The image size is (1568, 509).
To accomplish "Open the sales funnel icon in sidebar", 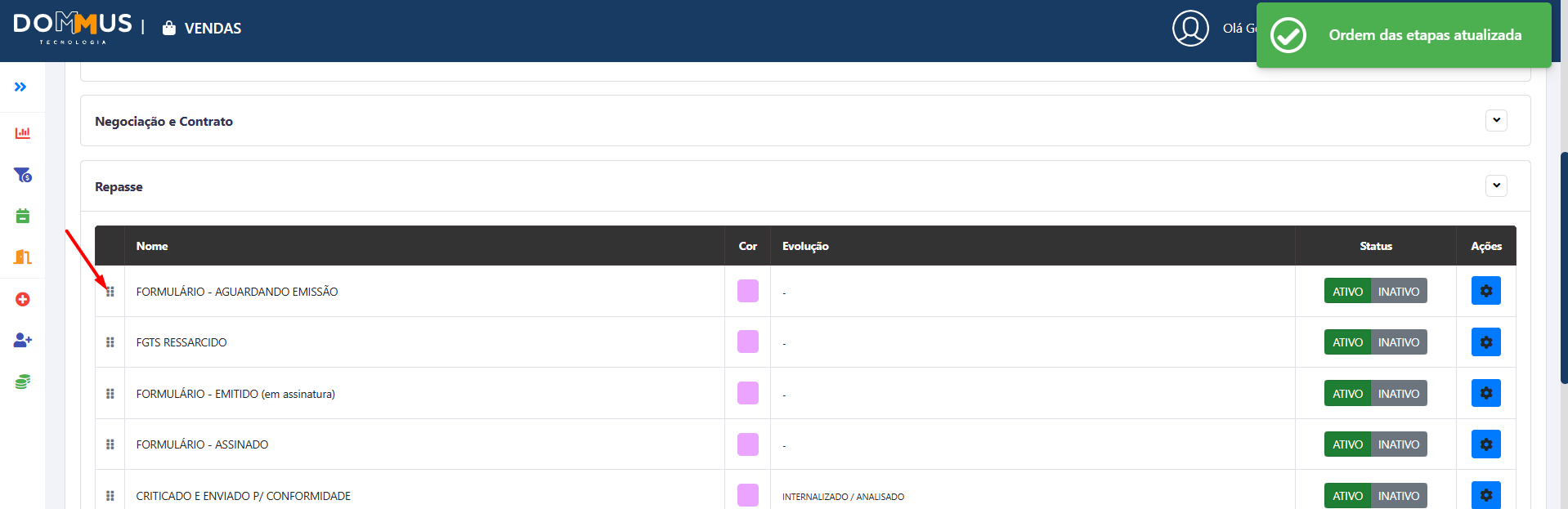I will pyautogui.click(x=23, y=175).
